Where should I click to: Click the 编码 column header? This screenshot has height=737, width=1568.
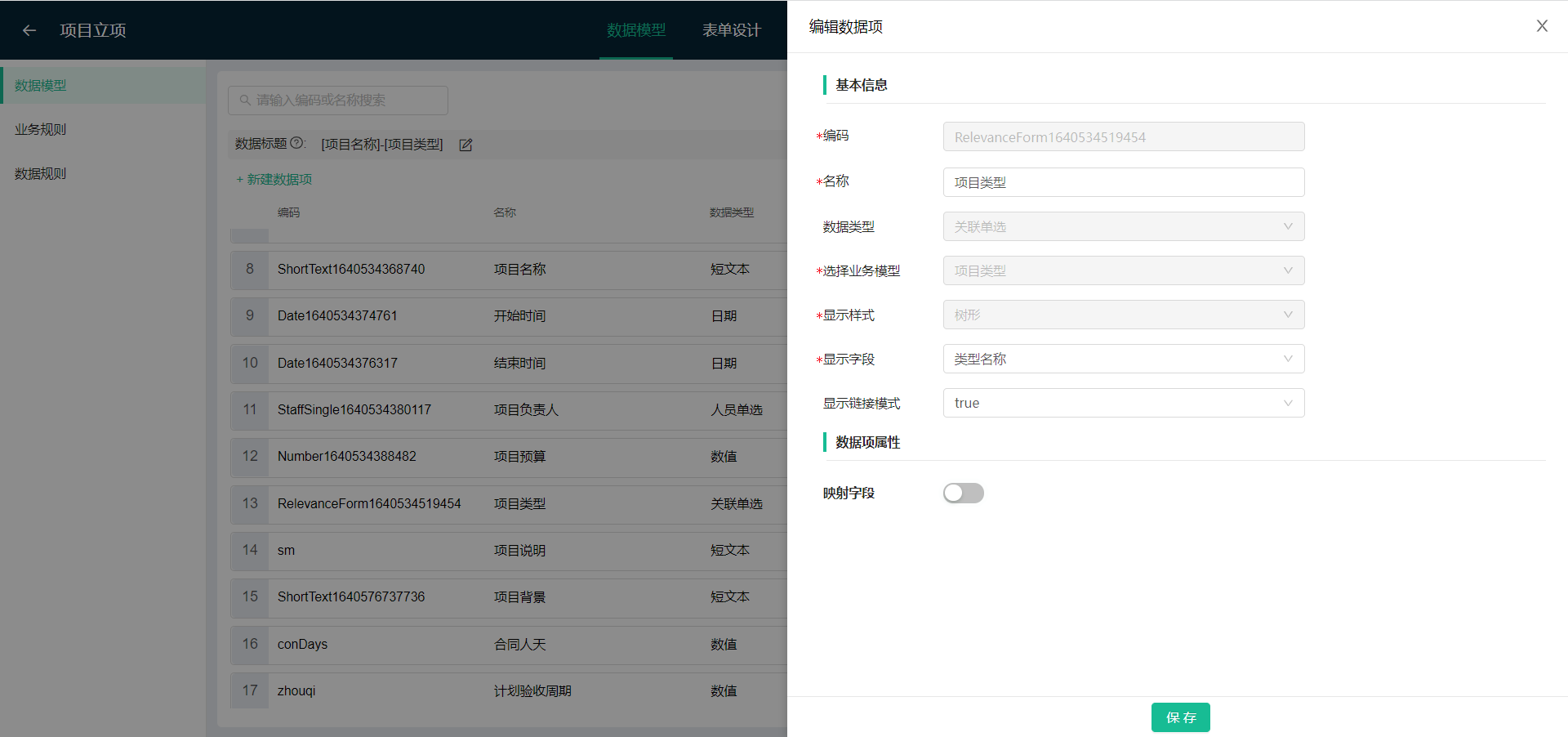pos(288,212)
